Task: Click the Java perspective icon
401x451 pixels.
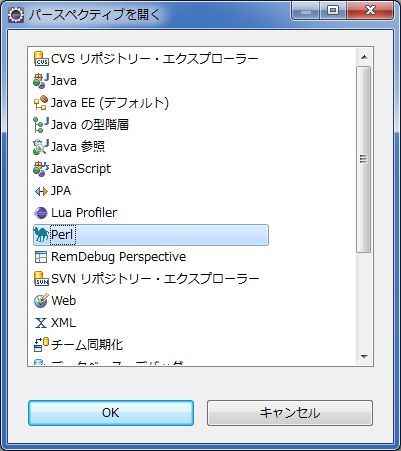Action: coord(41,81)
